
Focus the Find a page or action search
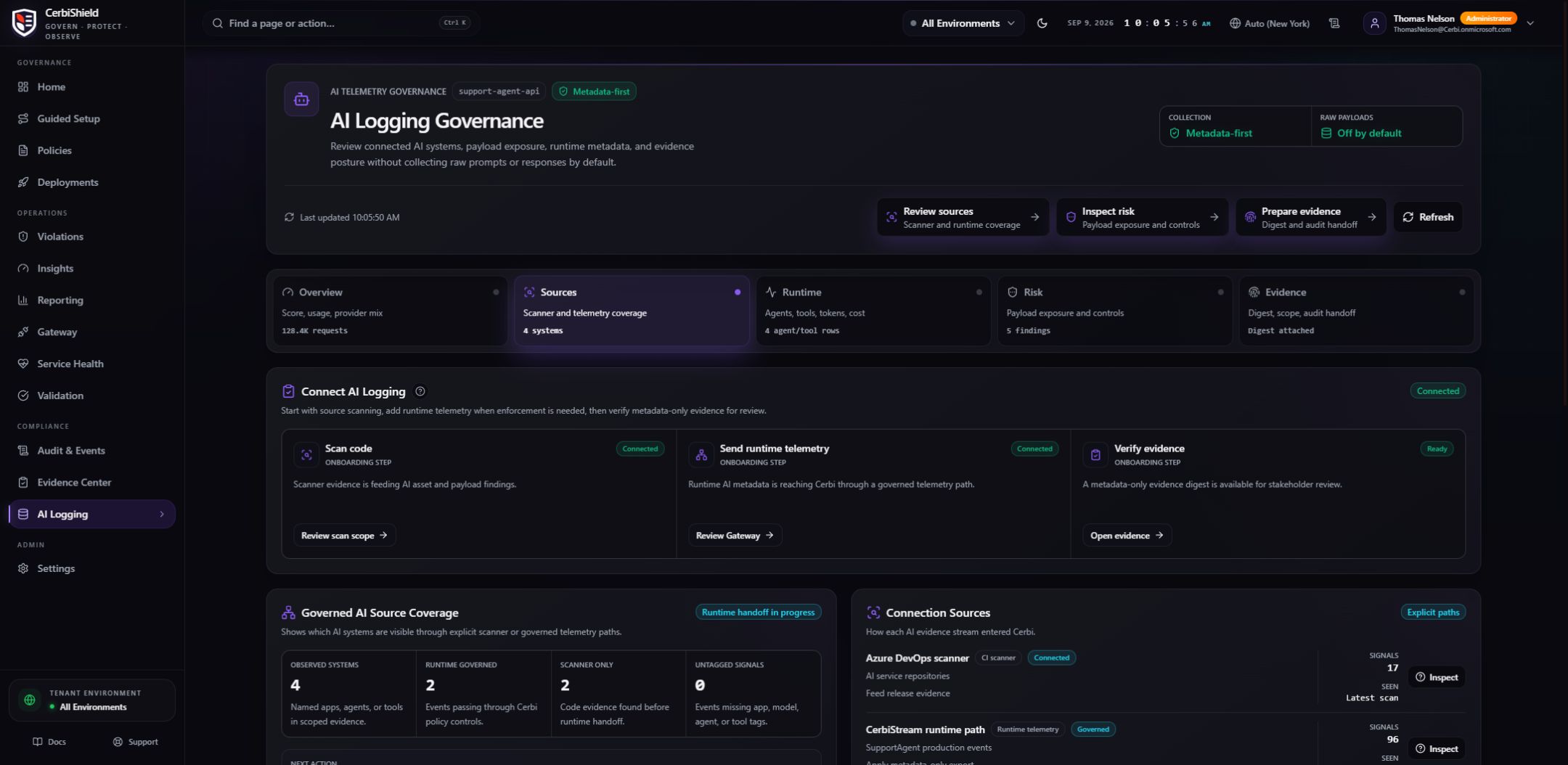341,23
